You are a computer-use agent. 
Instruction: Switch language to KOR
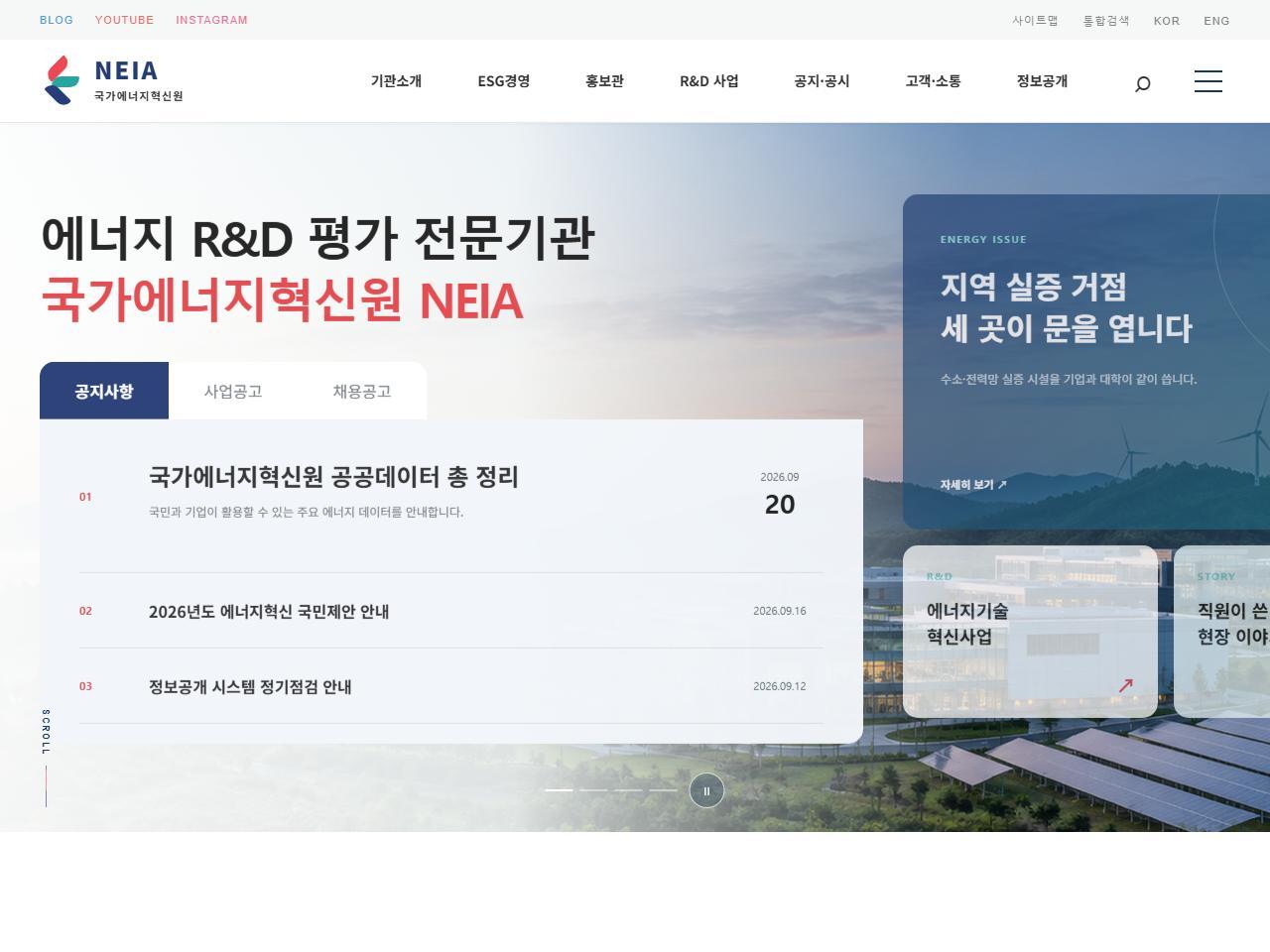(x=1167, y=21)
